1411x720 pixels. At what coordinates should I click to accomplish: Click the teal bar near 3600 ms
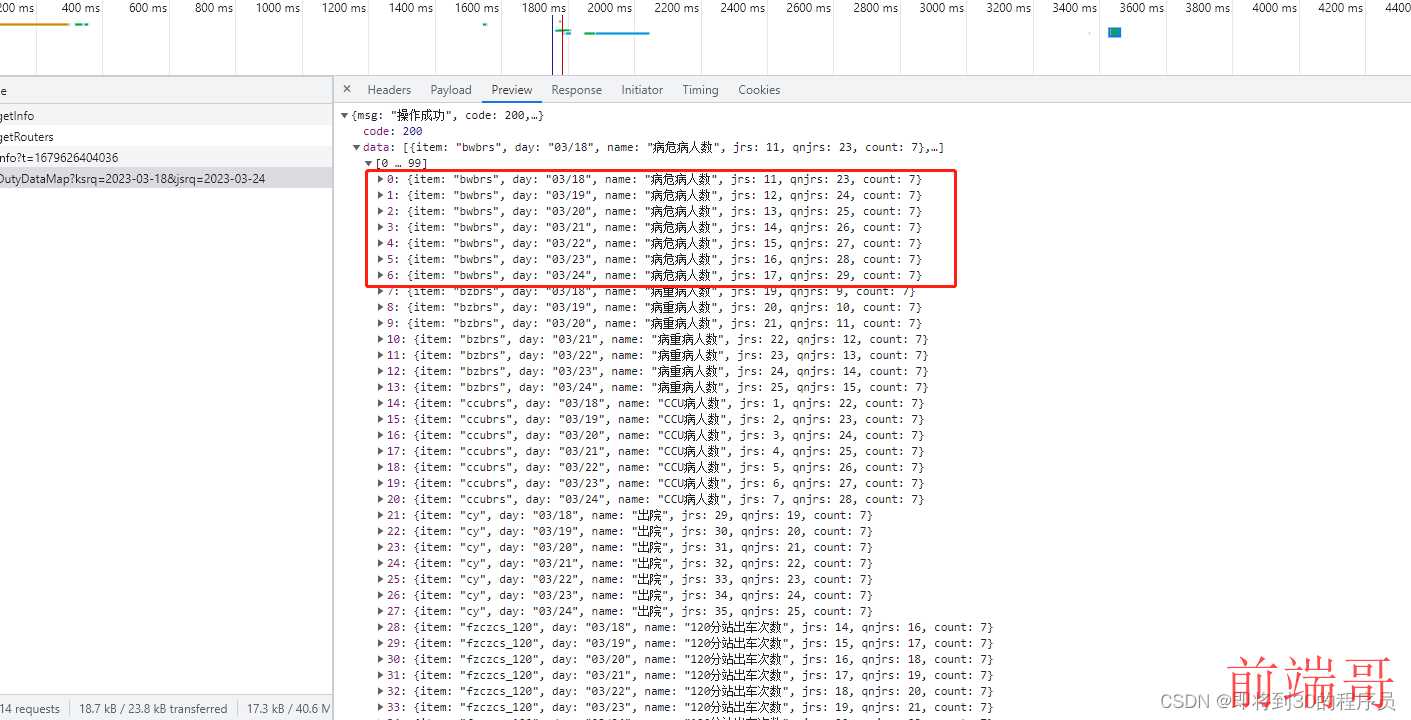click(x=1114, y=32)
